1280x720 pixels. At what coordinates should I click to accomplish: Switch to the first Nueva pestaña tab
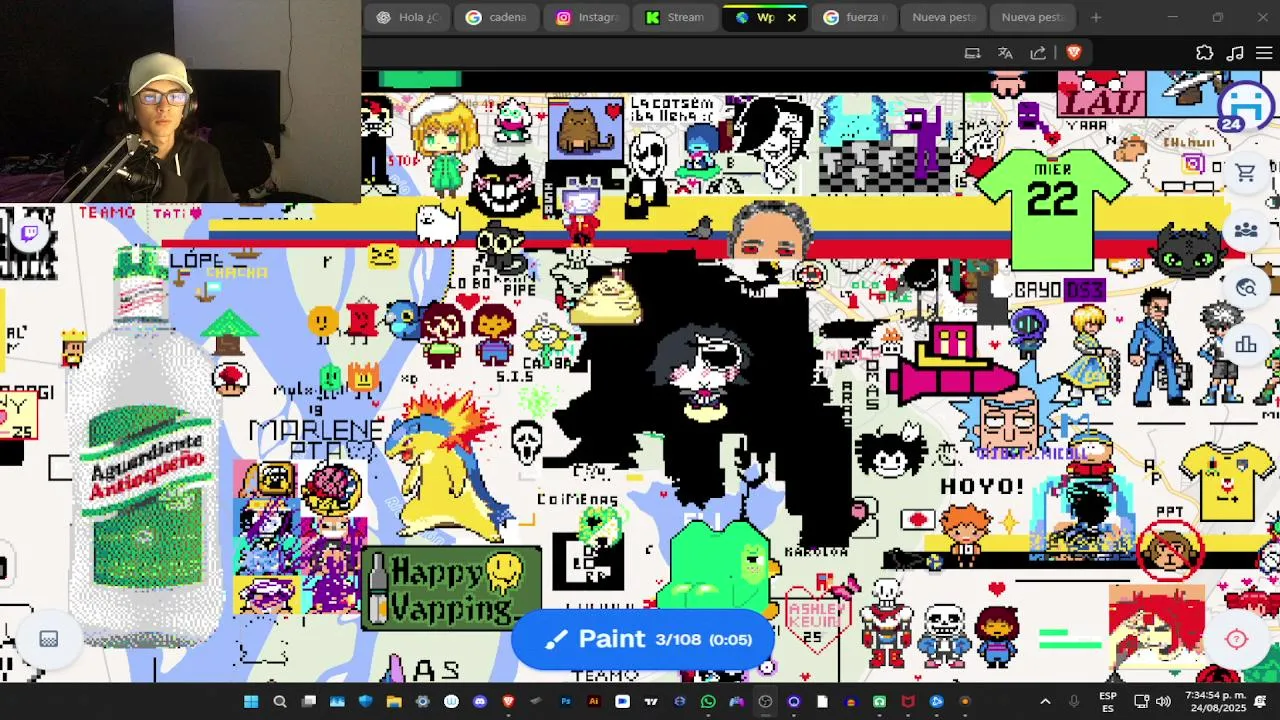pyautogui.click(x=944, y=17)
